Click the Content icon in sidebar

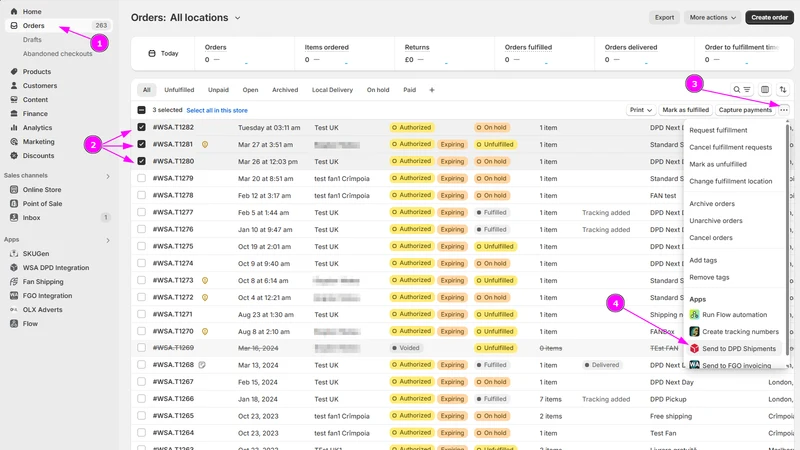click(x=14, y=99)
